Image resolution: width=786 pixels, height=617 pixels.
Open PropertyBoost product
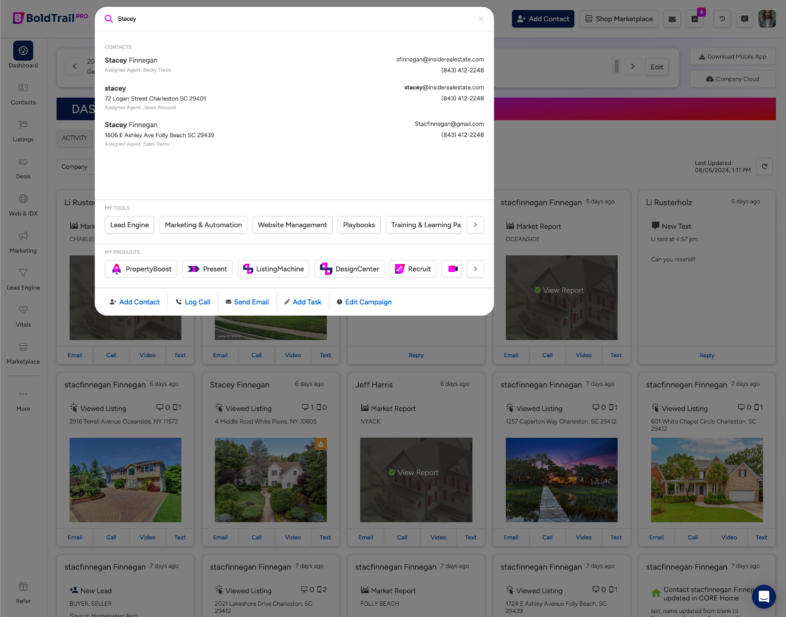click(x=141, y=269)
